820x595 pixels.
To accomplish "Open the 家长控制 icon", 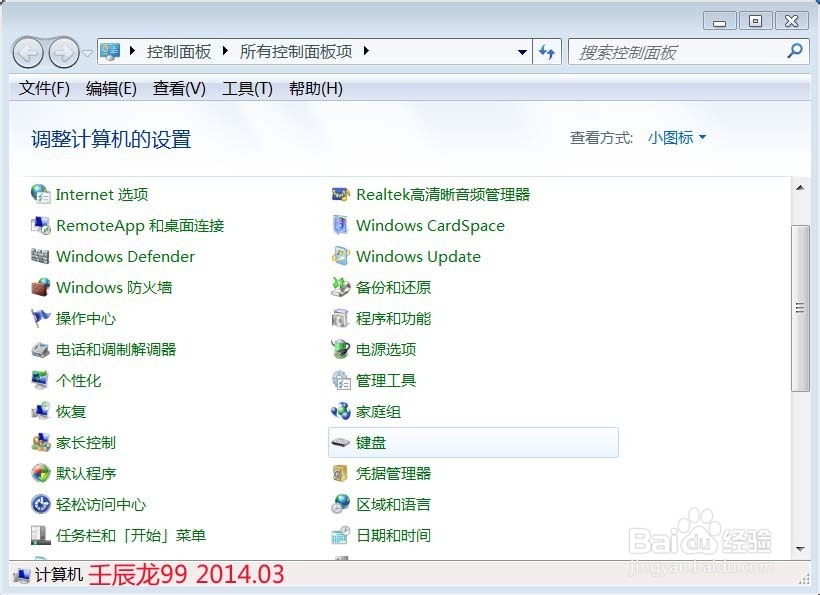I will click(40, 442).
